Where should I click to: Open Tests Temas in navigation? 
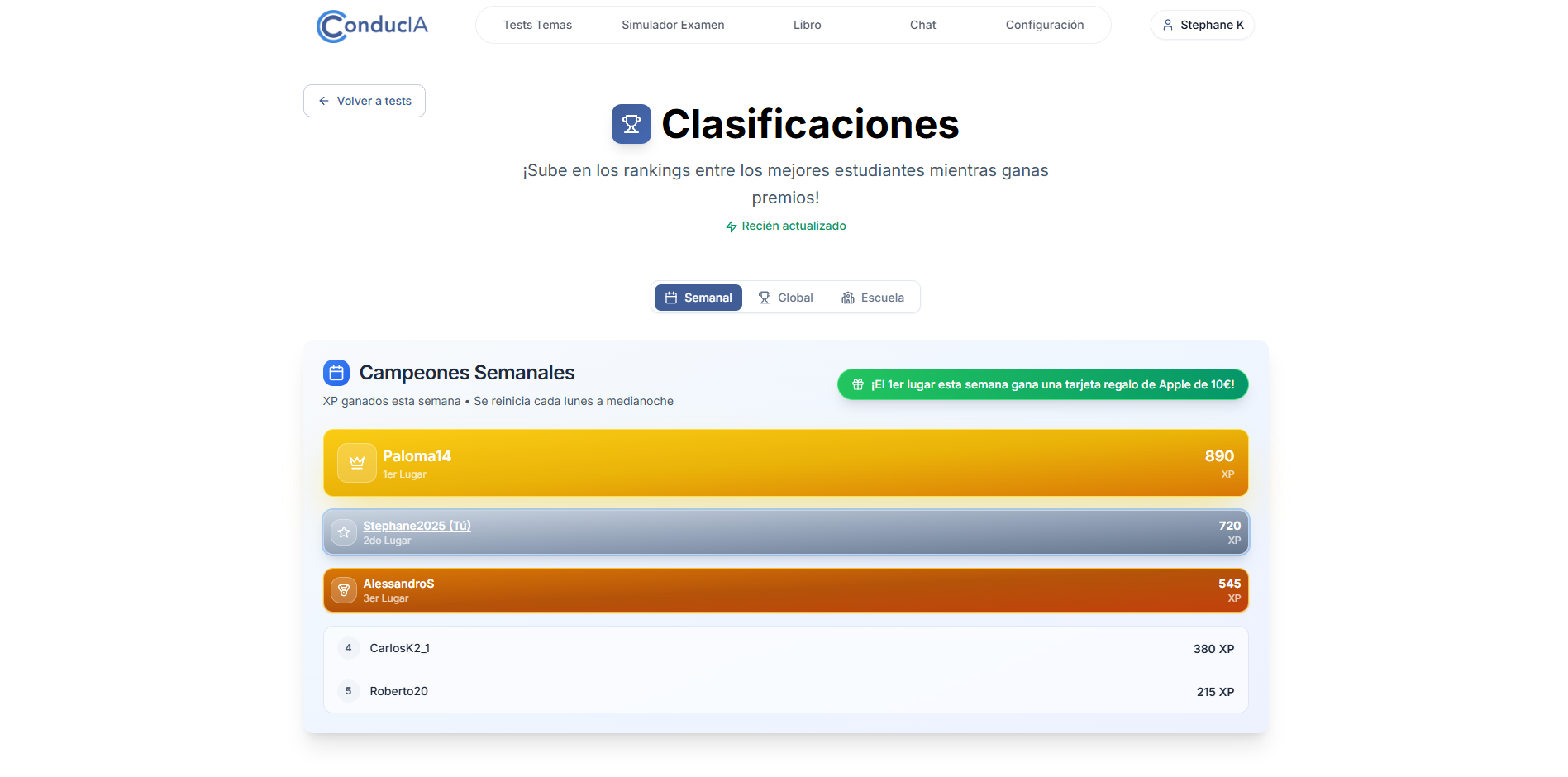(x=537, y=25)
